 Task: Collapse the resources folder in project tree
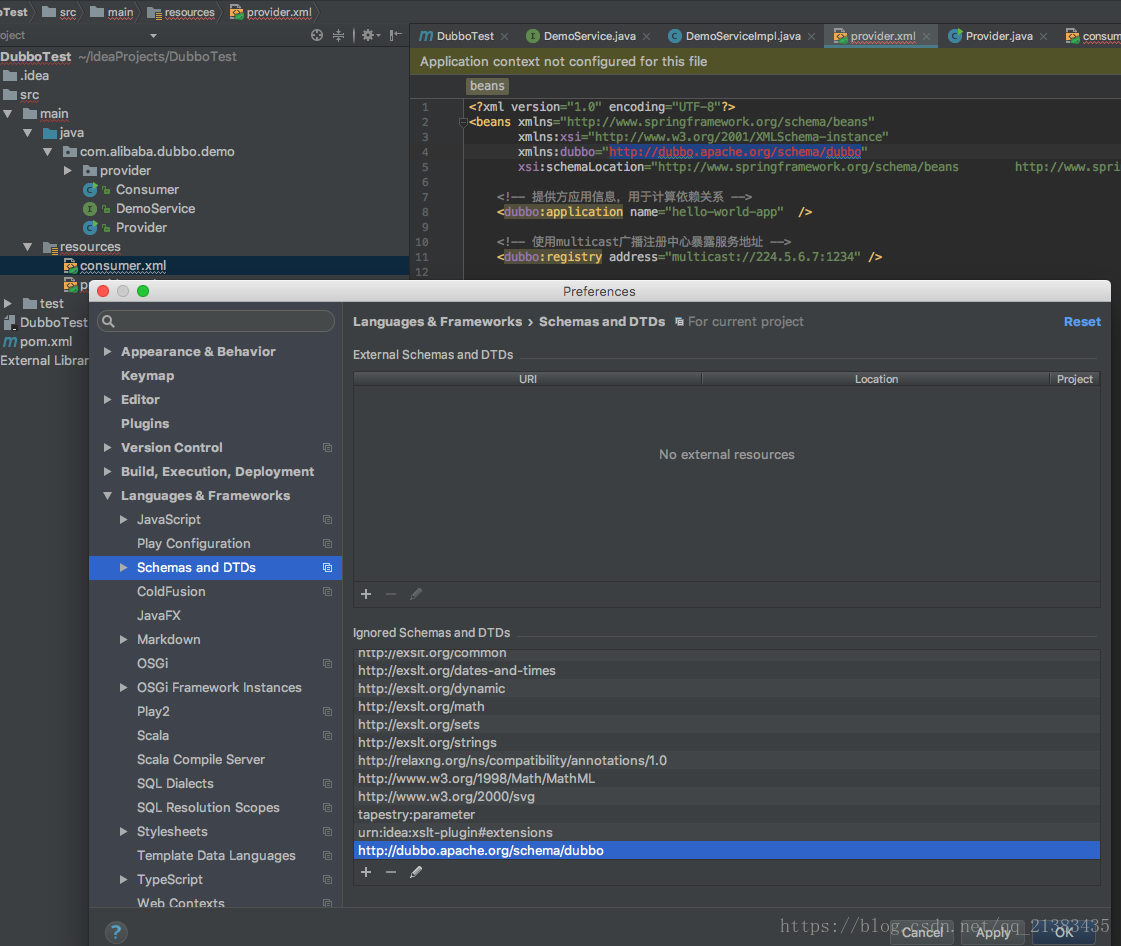point(28,247)
